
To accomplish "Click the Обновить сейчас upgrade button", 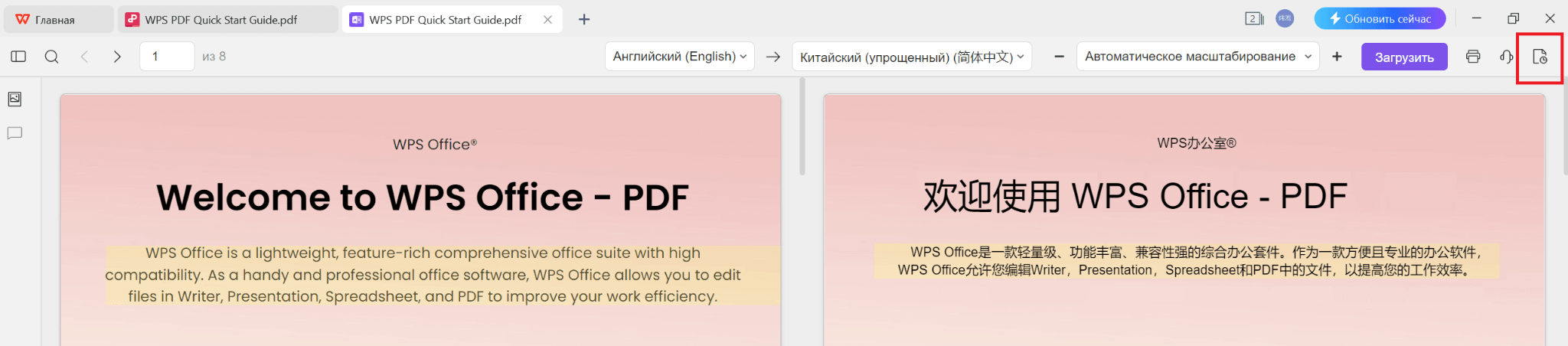I will (x=1380, y=18).
